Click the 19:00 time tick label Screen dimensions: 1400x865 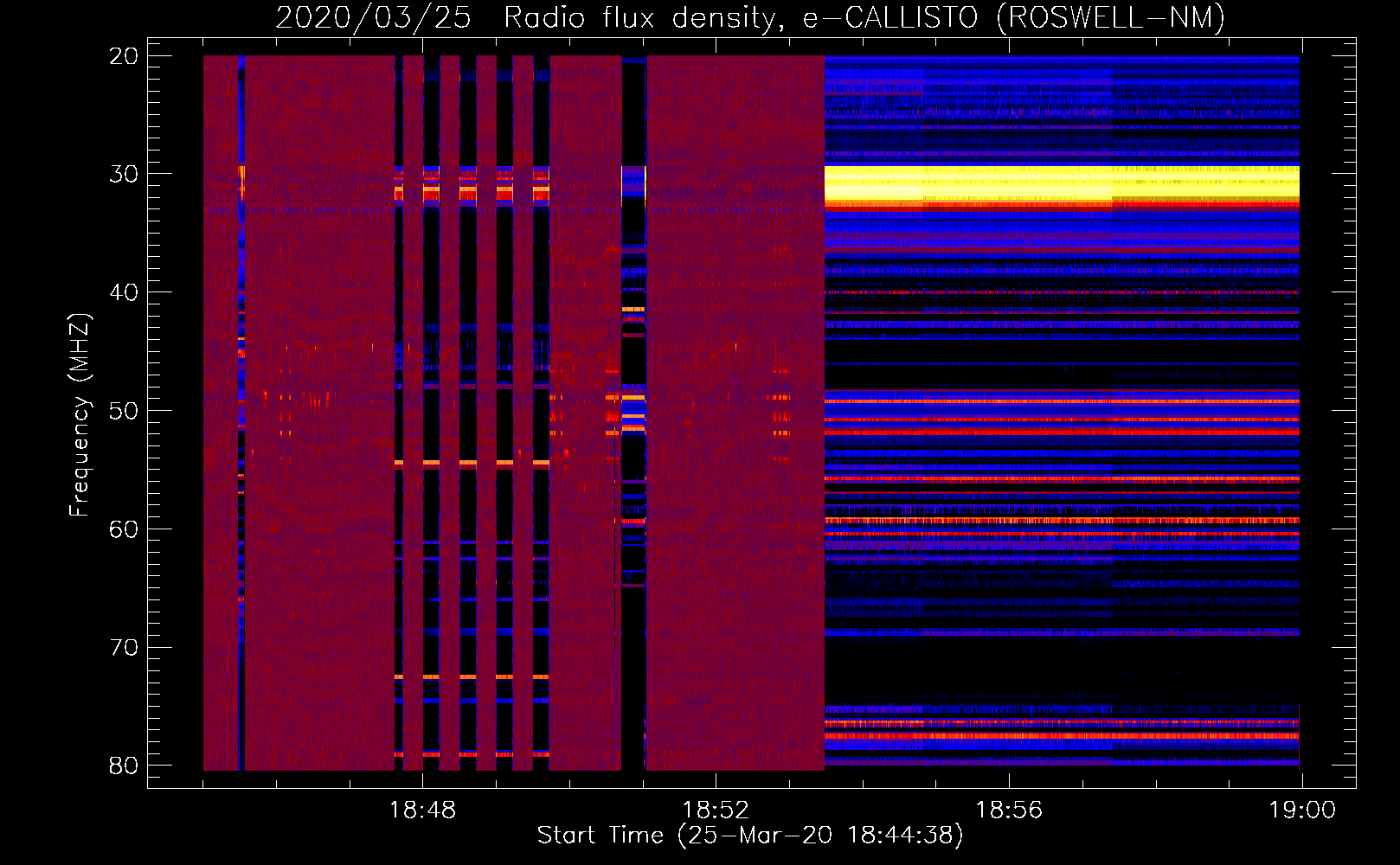click(x=1302, y=810)
